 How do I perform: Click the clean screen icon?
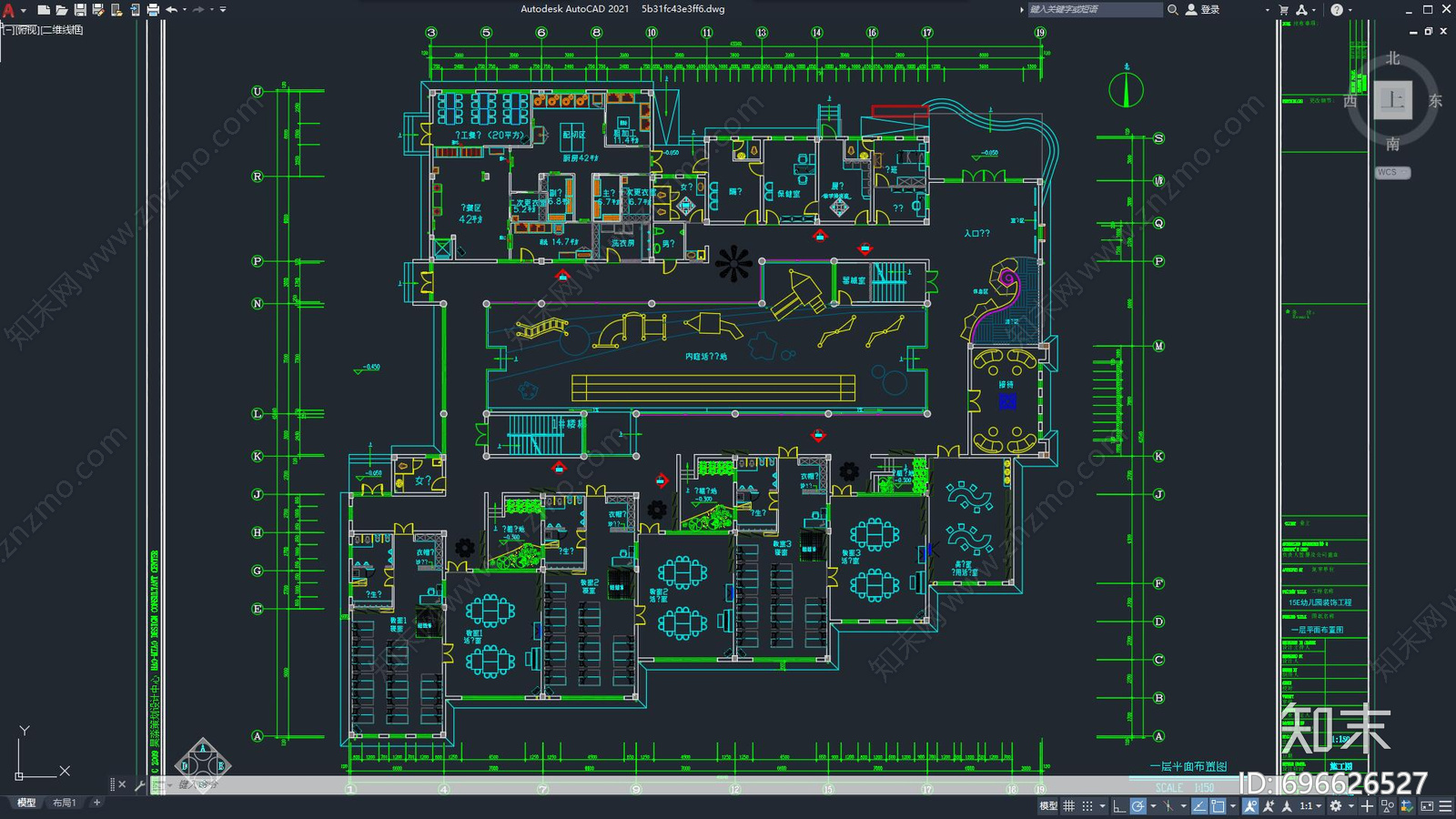[1427, 805]
